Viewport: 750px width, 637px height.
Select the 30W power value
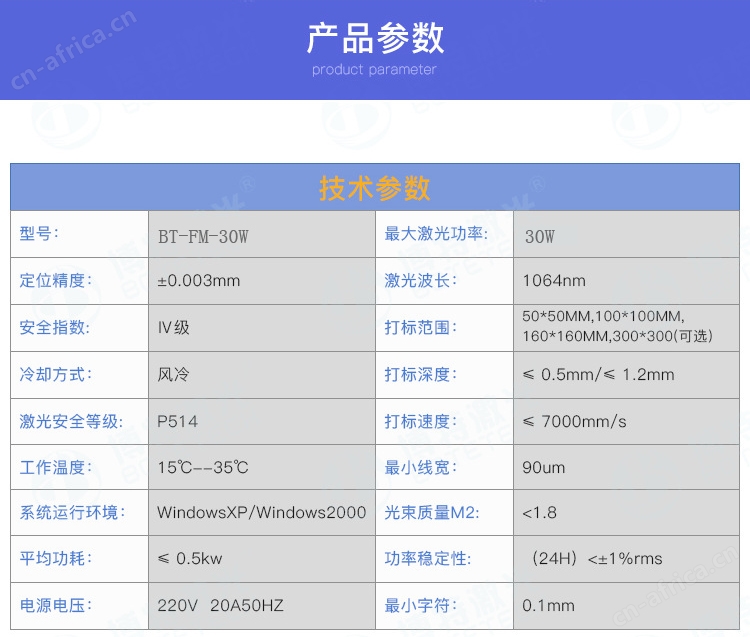click(x=540, y=237)
